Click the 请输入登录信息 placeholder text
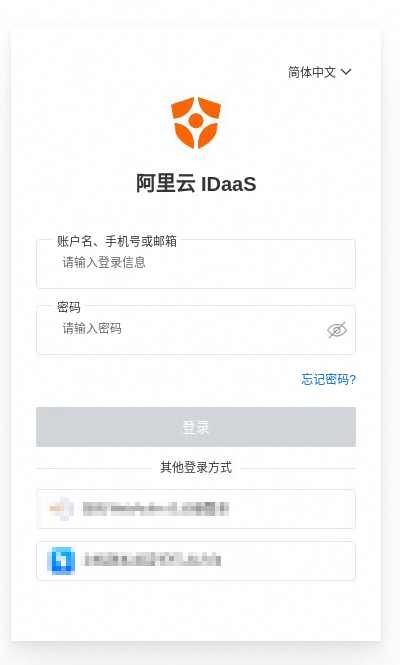 coord(104,263)
